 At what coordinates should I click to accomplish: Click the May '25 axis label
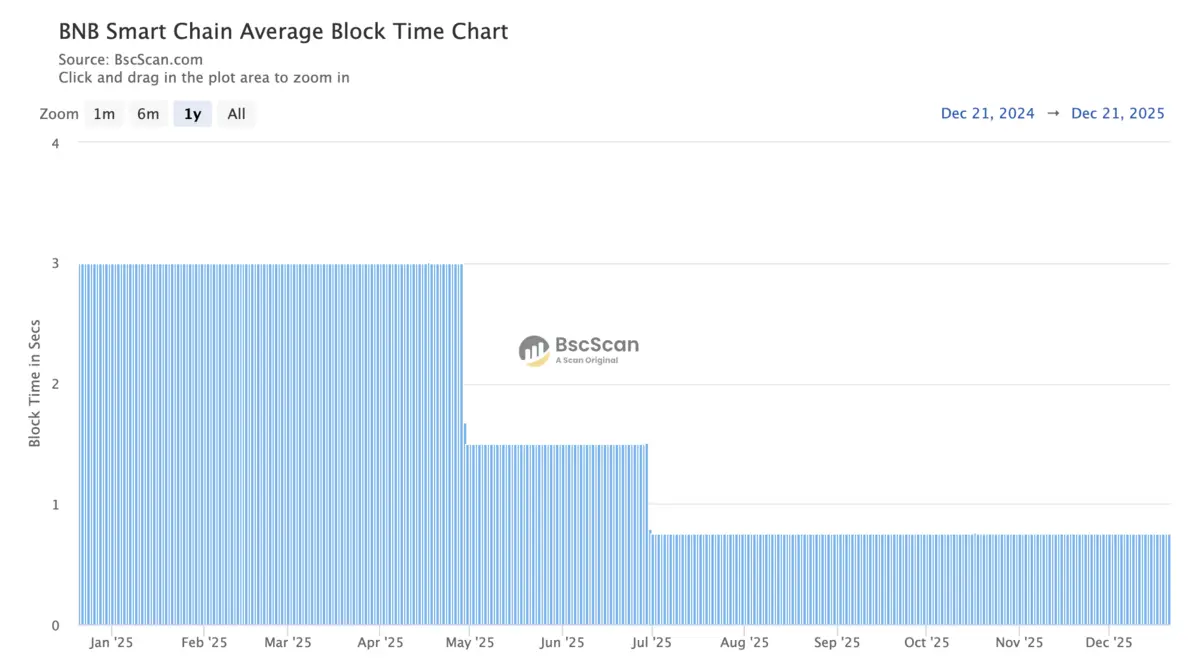(470, 643)
